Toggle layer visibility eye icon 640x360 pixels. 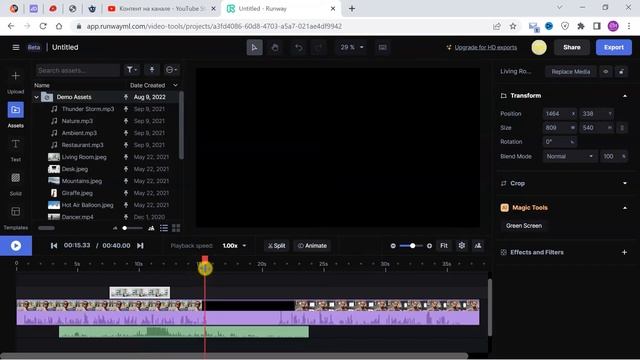tap(606, 72)
